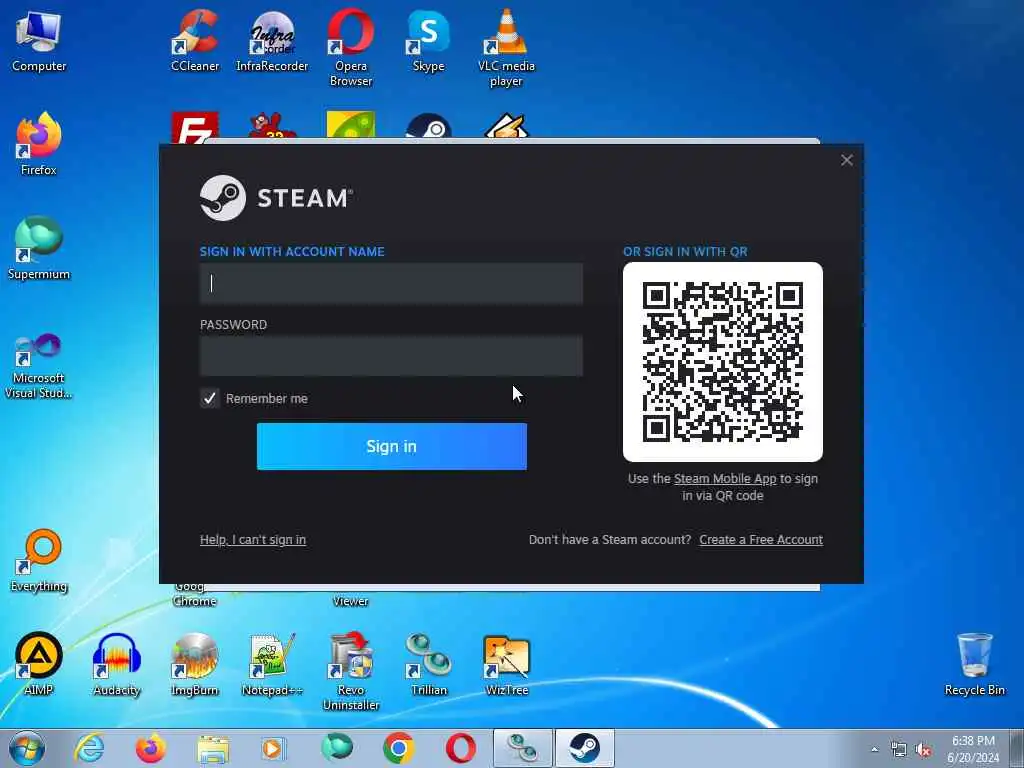Select the Skype desktop shortcut
Screen dimensions: 1024x768
point(428,40)
